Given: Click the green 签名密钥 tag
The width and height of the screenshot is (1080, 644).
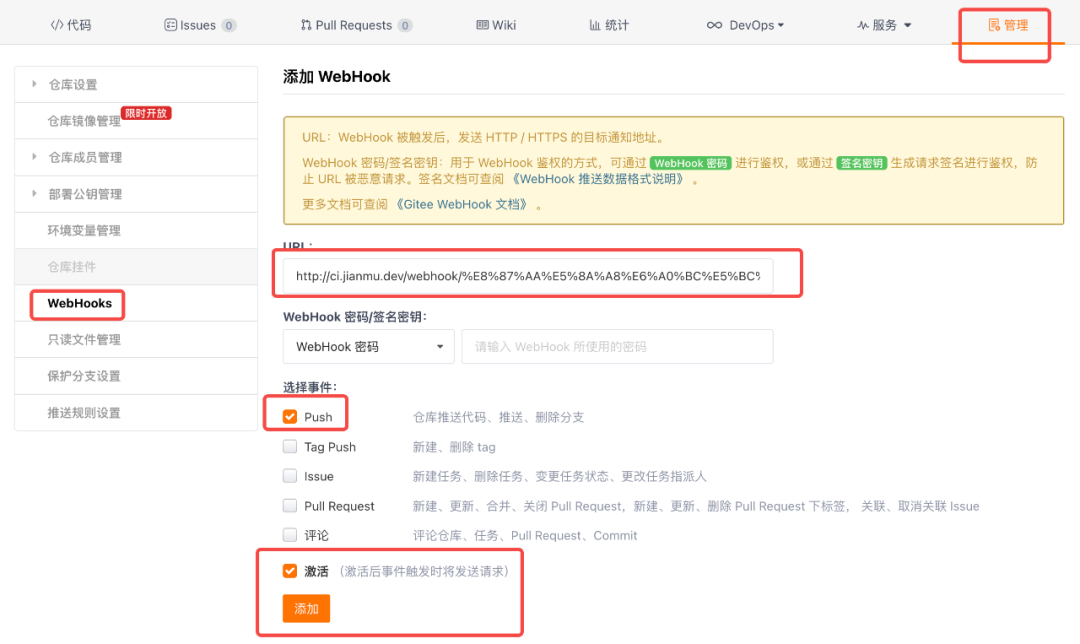Looking at the screenshot, I should [x=862, y=163].
